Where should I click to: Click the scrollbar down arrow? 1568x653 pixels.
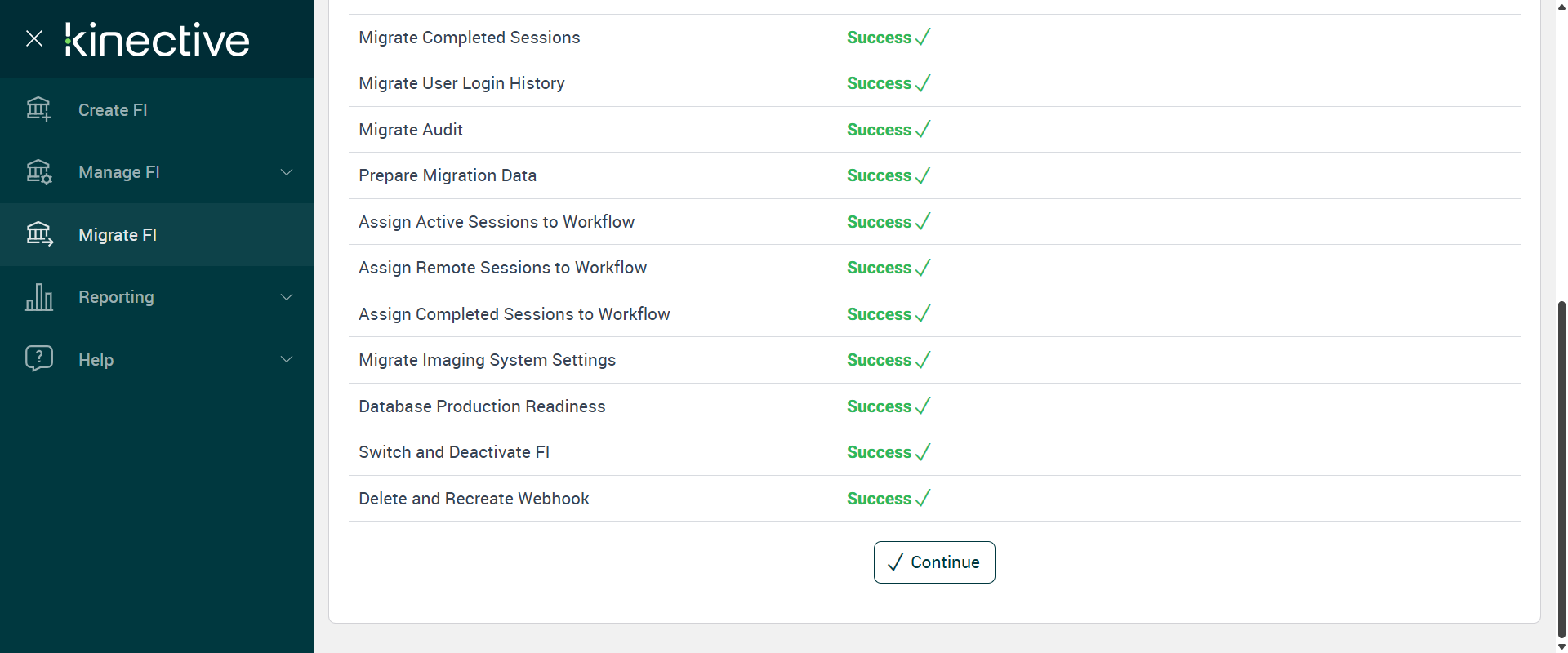1561,646
